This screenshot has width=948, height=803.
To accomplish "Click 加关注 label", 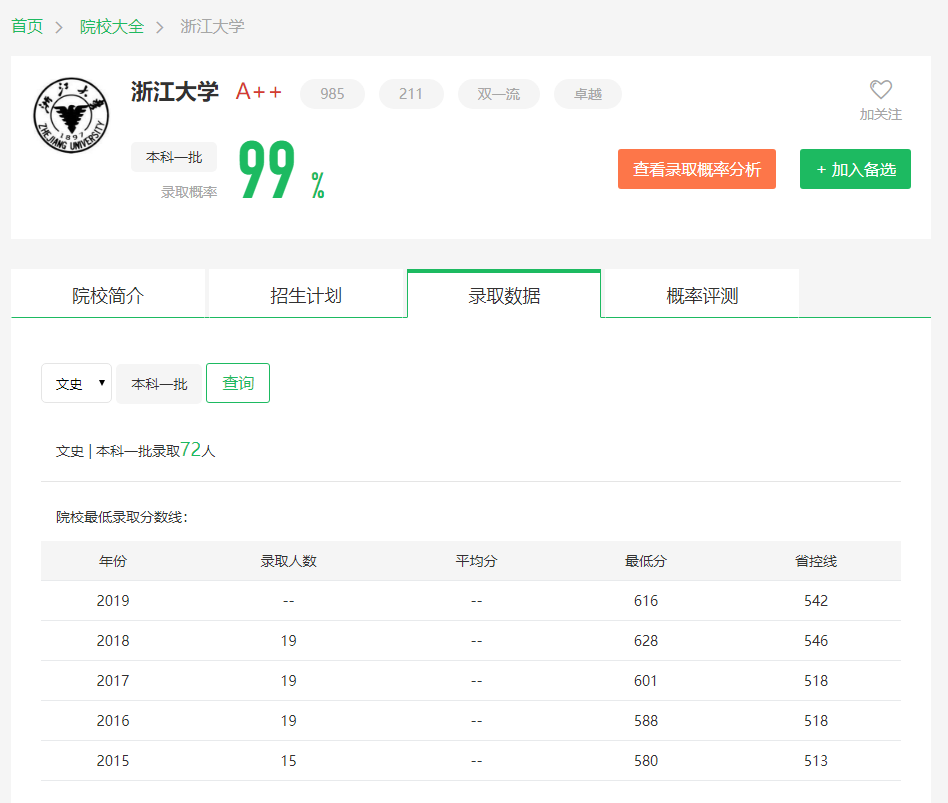I will [880, 114].
